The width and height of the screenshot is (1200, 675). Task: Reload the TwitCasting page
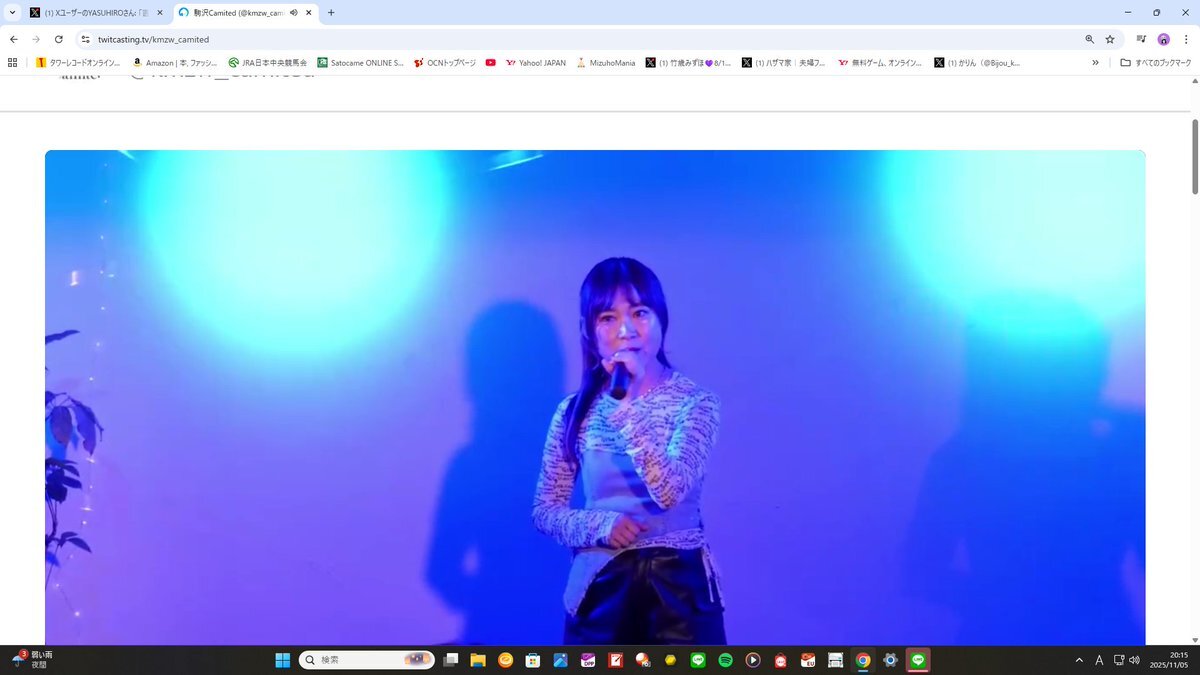pos(59,39)
